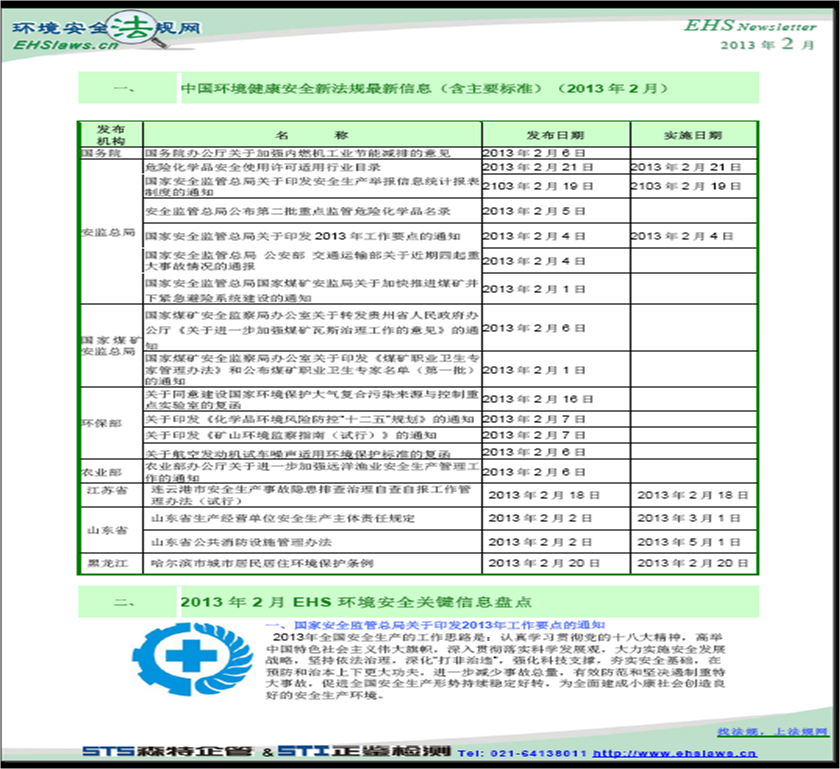Click the STI 正鉴检测 logo in footer

click(x=364, y=751)
